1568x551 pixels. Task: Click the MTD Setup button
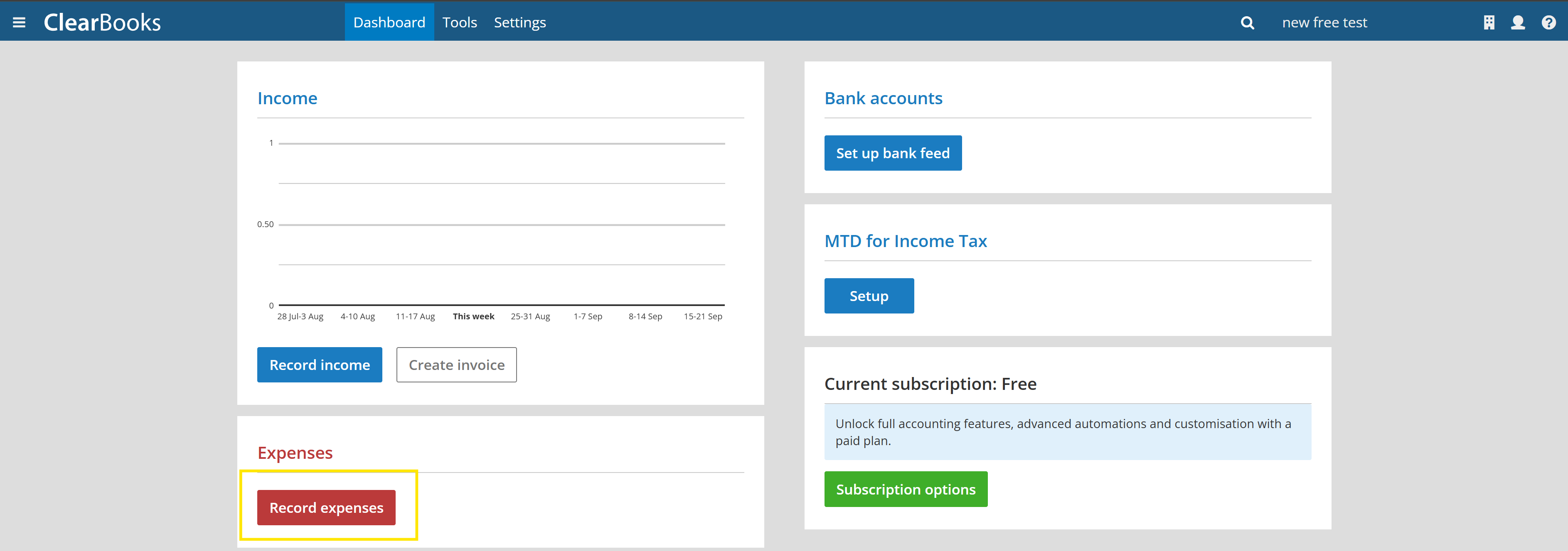click(869, 296)
